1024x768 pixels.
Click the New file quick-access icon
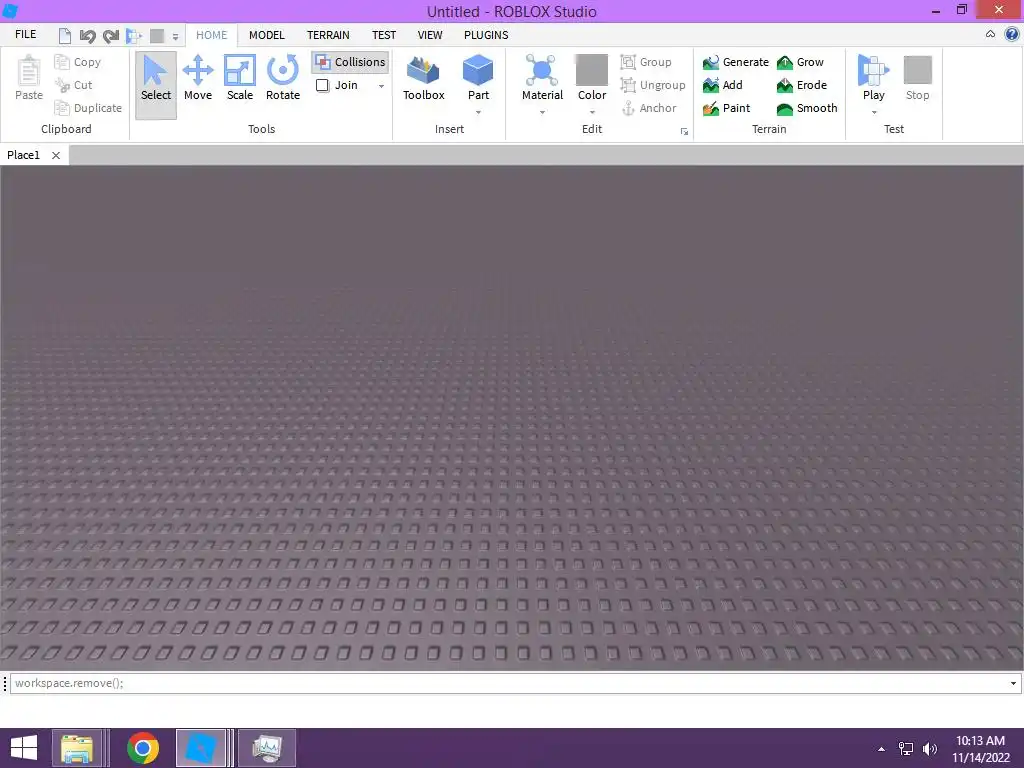coord(65,36)
